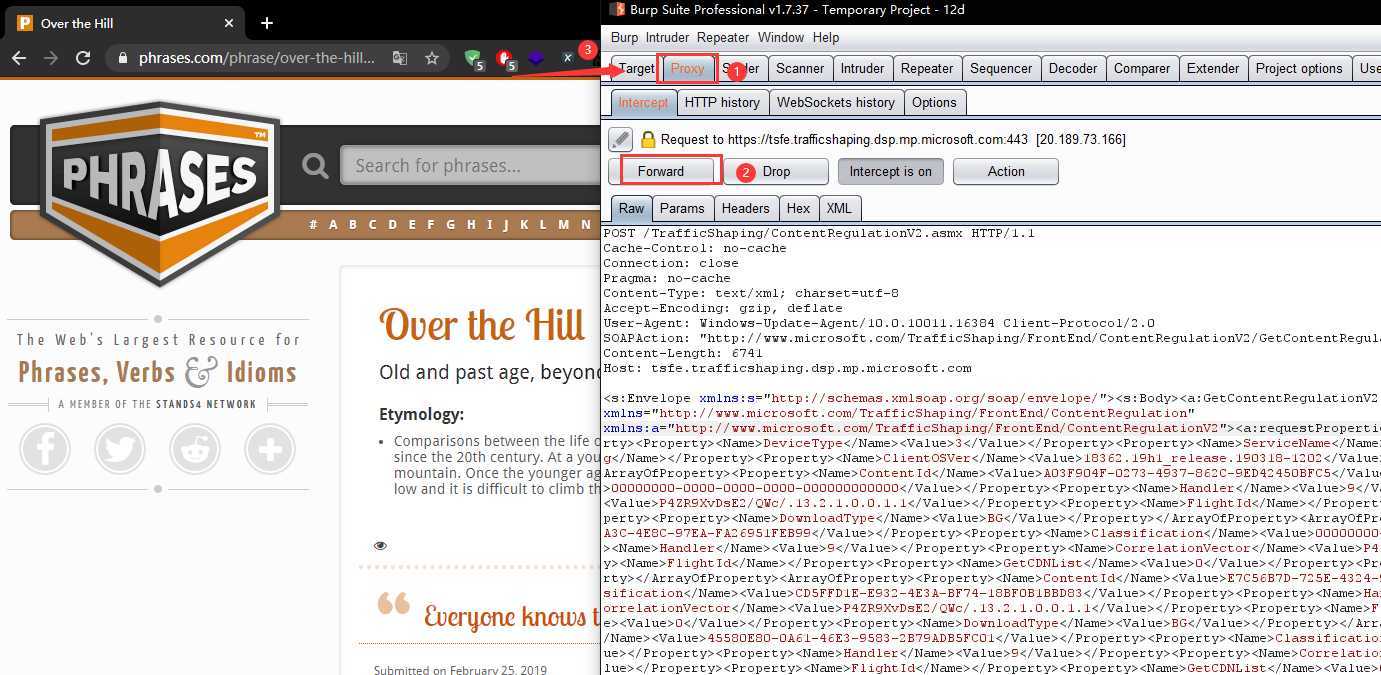Viewport: 1381px width, 675px height.
Task: Click the translate page icon in address bar
Action: point(400,58)
